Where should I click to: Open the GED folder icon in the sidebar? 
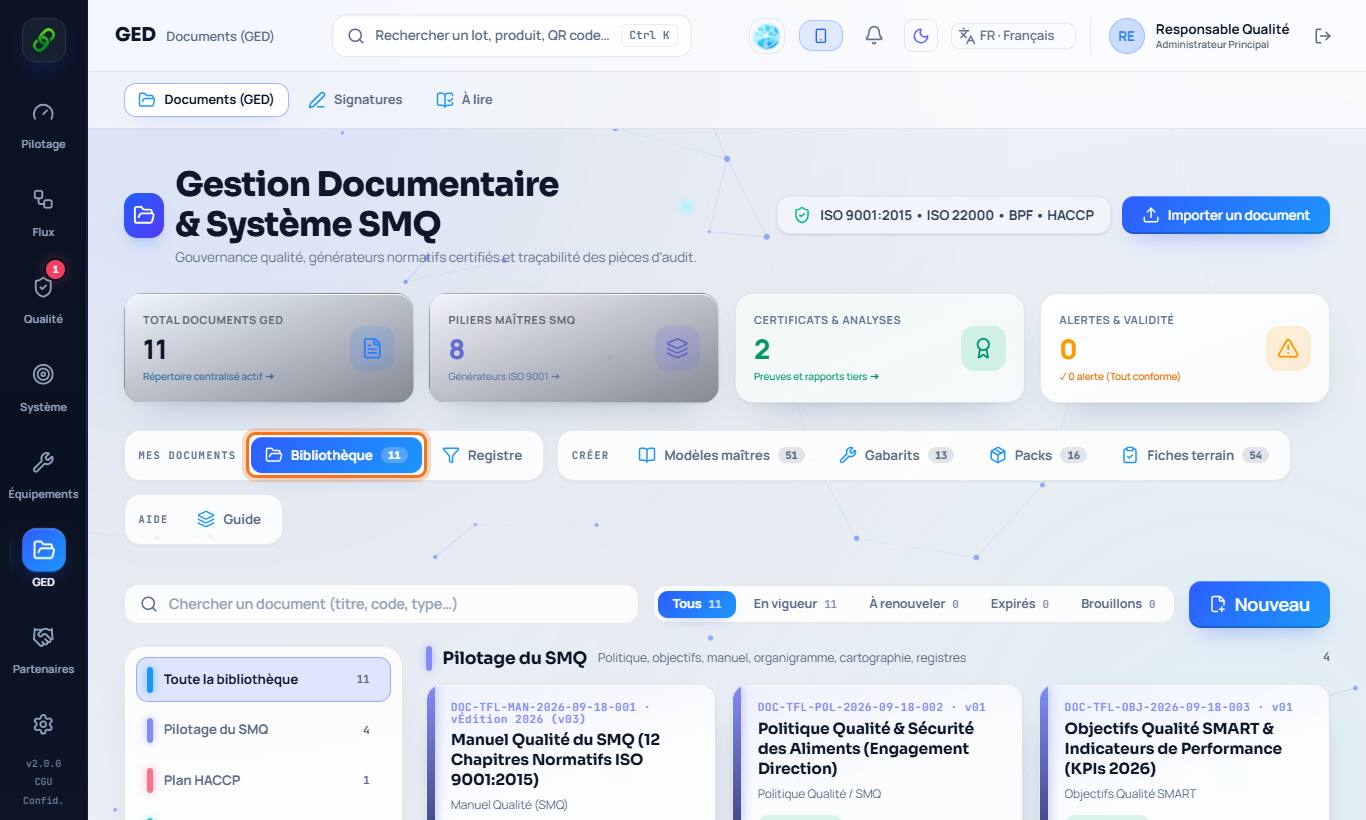[x=43, y=550]
